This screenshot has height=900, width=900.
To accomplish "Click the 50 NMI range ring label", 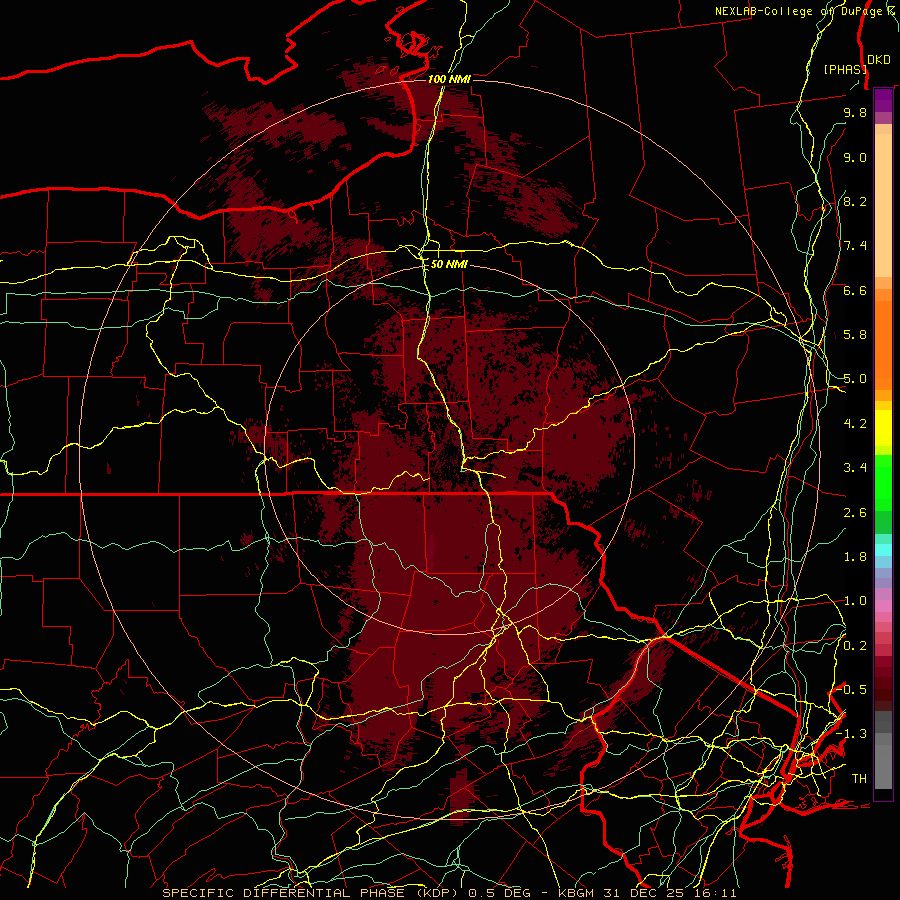I will [x=449, y=264].
